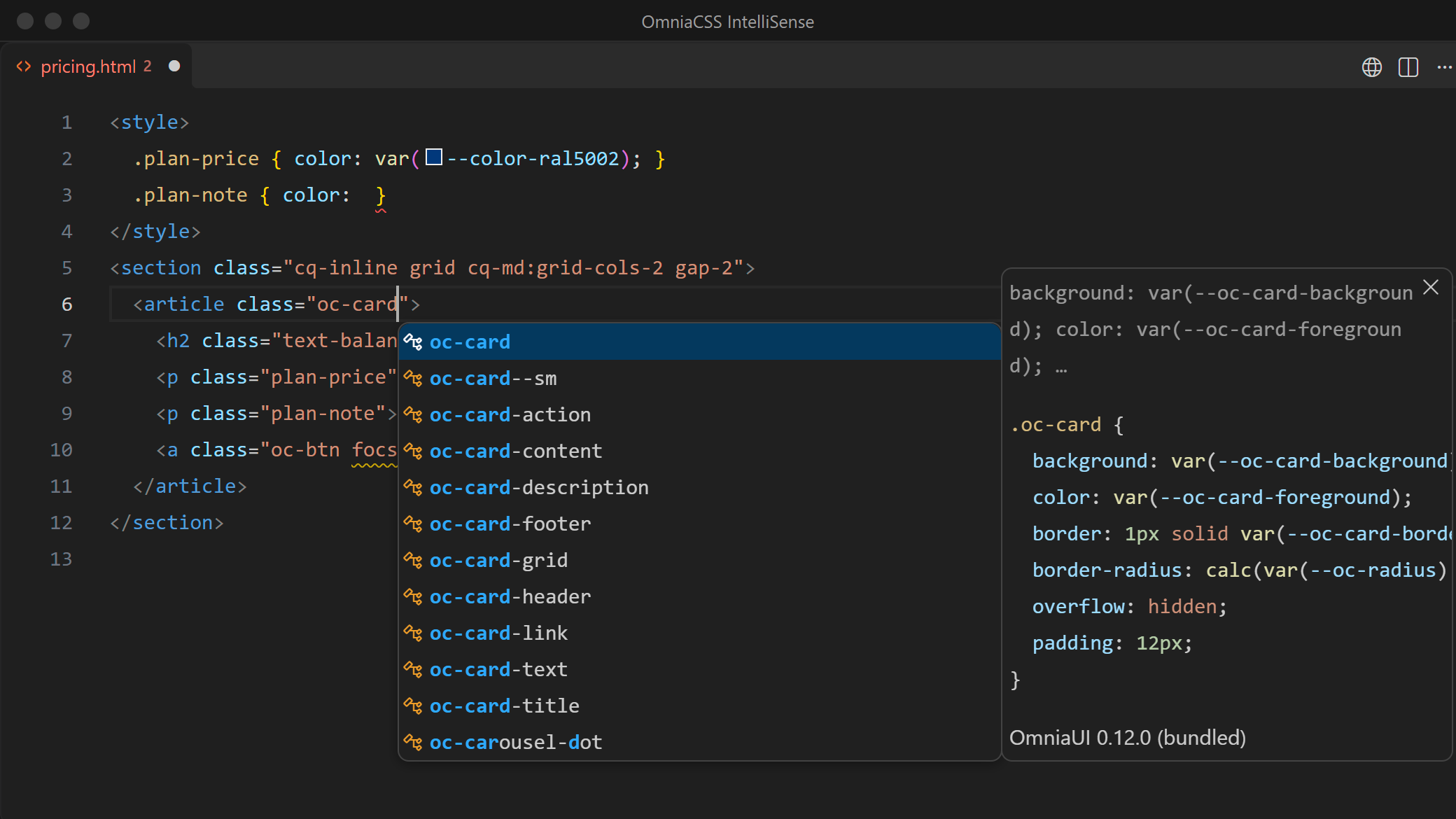Open the globe preview icon in editor toolbar
Image resolution: width=1456 pixels, height=819 pixels.
point(1371,67)
